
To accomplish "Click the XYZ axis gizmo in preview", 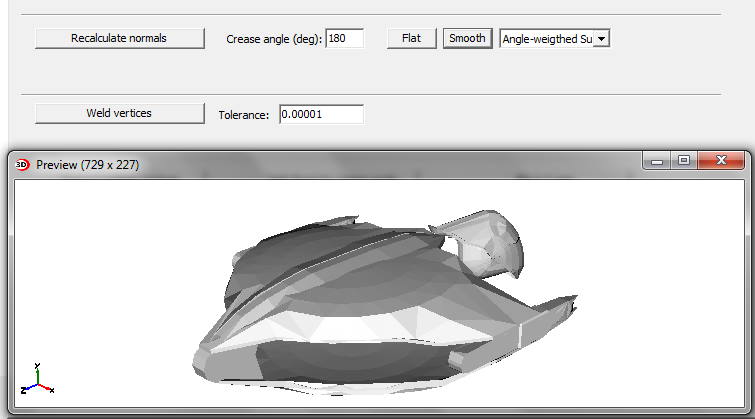I will tap(37, 381).
